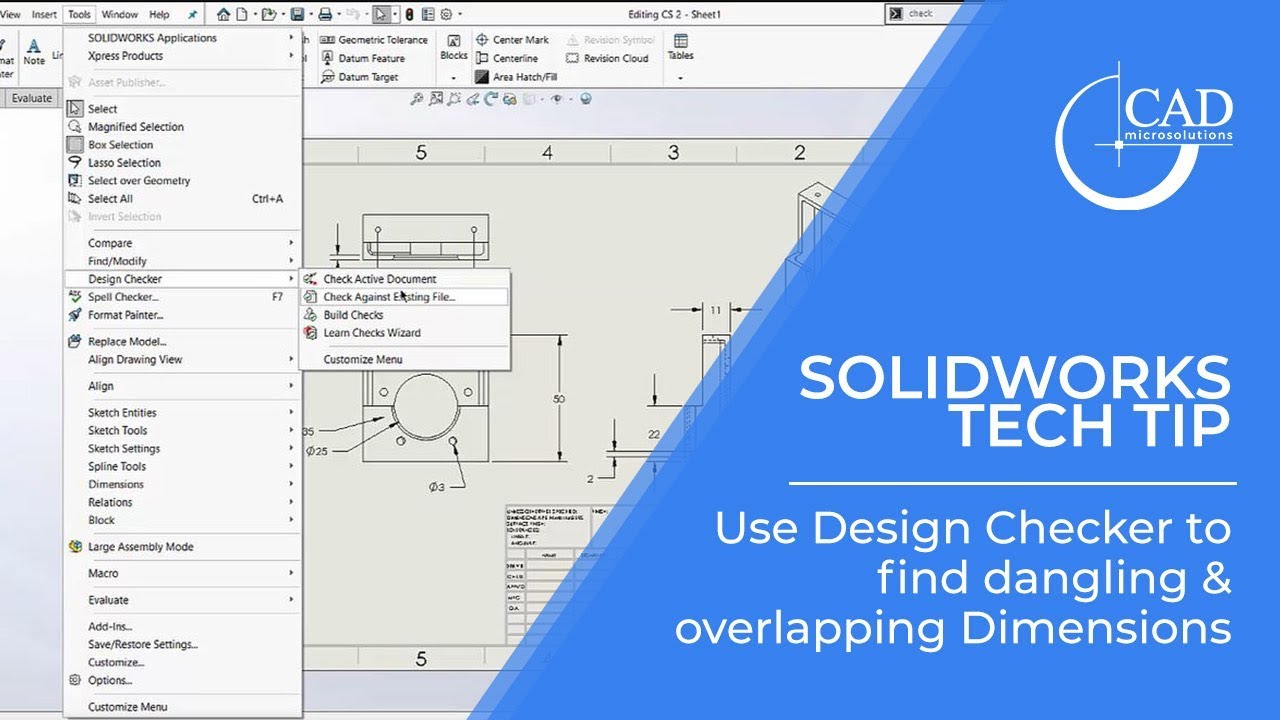Viewport: 1280px width, 720px height.
Task: Switch to the Evaluate tab
Action: (32, 98)
